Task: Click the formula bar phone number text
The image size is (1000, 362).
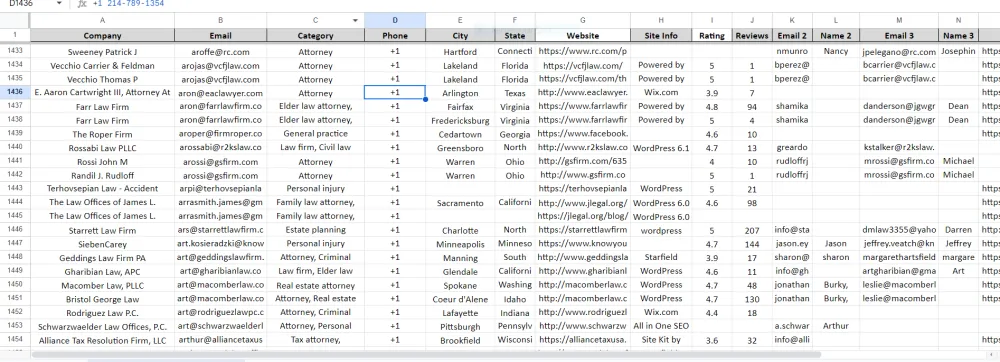Action: (128, 4)
